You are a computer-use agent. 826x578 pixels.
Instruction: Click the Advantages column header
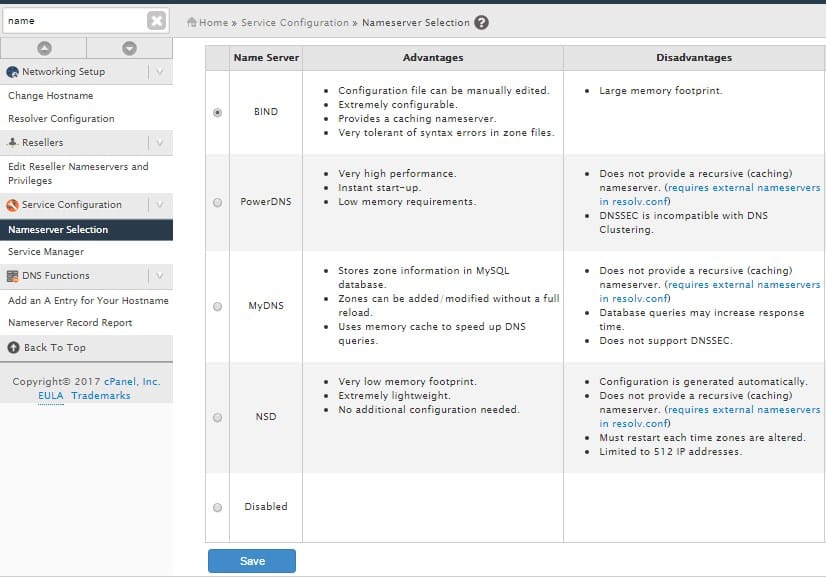[433, 57]
